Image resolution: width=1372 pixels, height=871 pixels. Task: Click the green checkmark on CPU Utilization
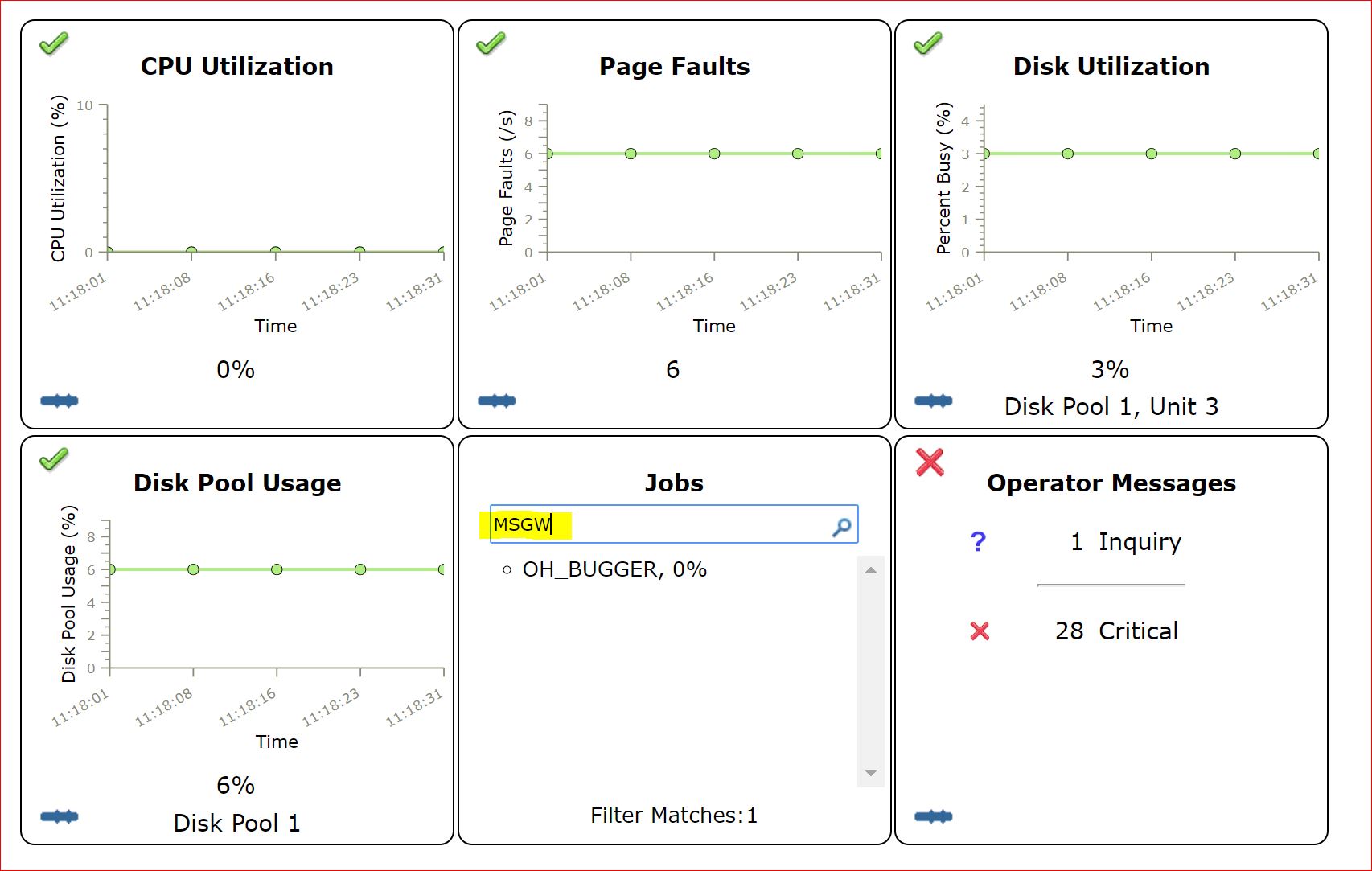tap(54, 43)
